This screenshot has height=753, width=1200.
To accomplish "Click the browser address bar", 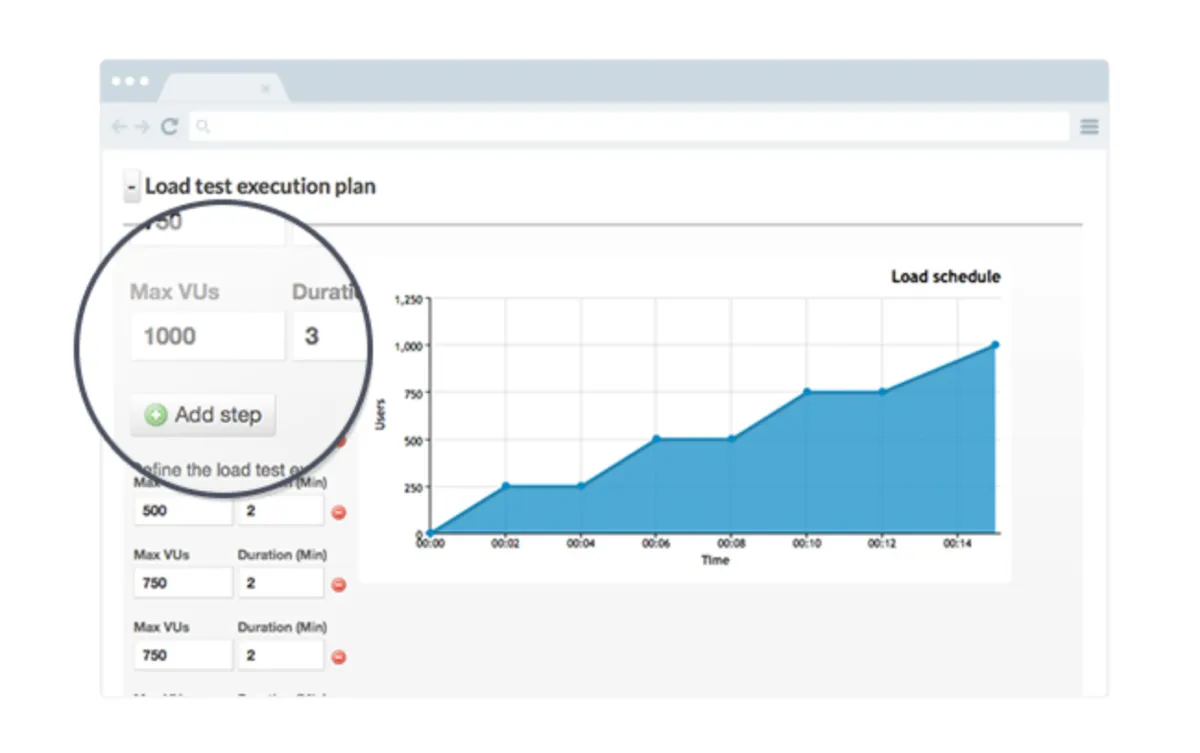I will (x=628, y=127).
